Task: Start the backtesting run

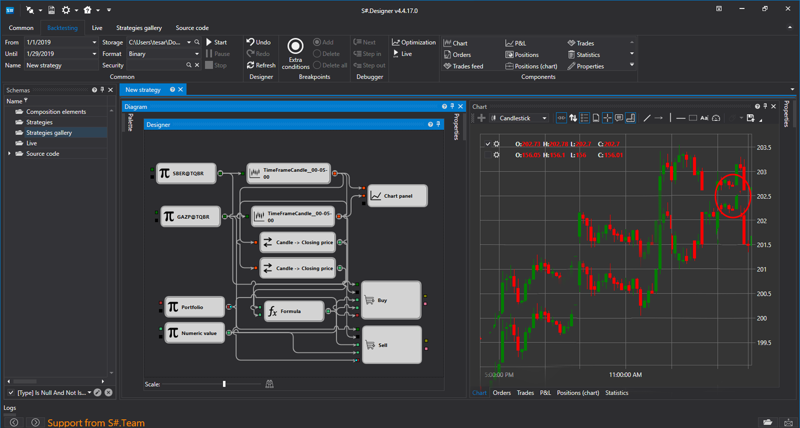Action: click(x=216, y=43)
